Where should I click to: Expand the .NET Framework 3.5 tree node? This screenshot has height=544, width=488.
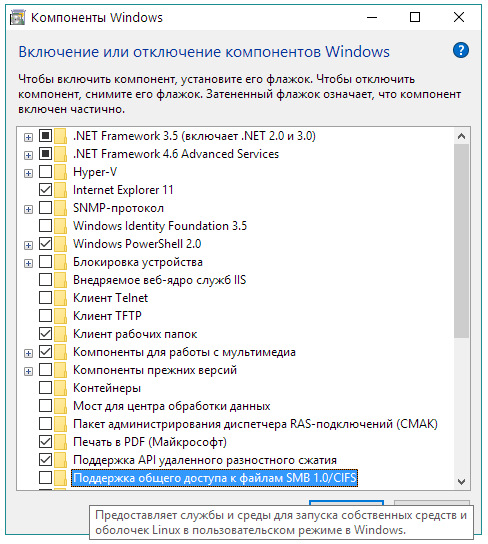pyautogui.click(x=28, y=137)
